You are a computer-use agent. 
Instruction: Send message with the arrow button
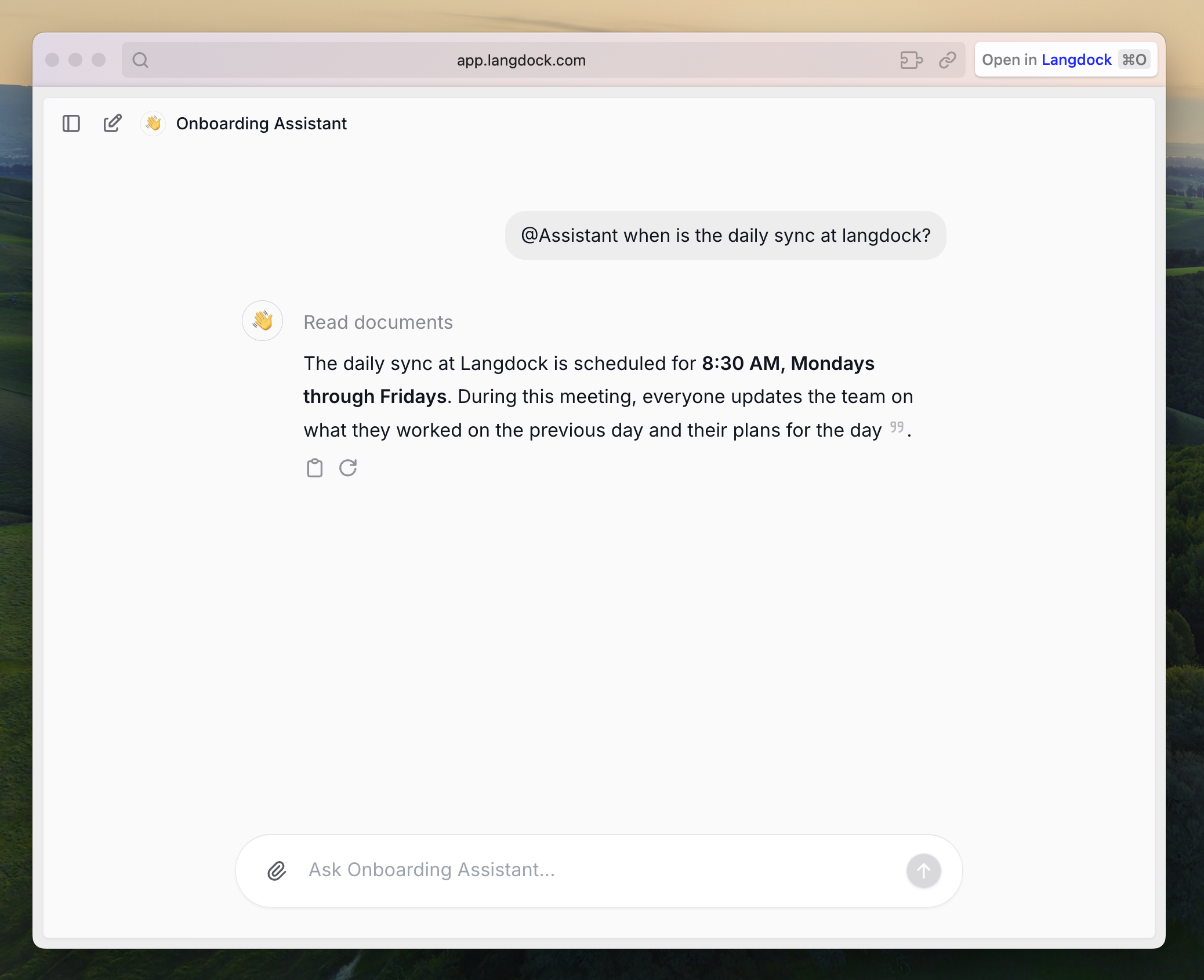pos(923,870)
